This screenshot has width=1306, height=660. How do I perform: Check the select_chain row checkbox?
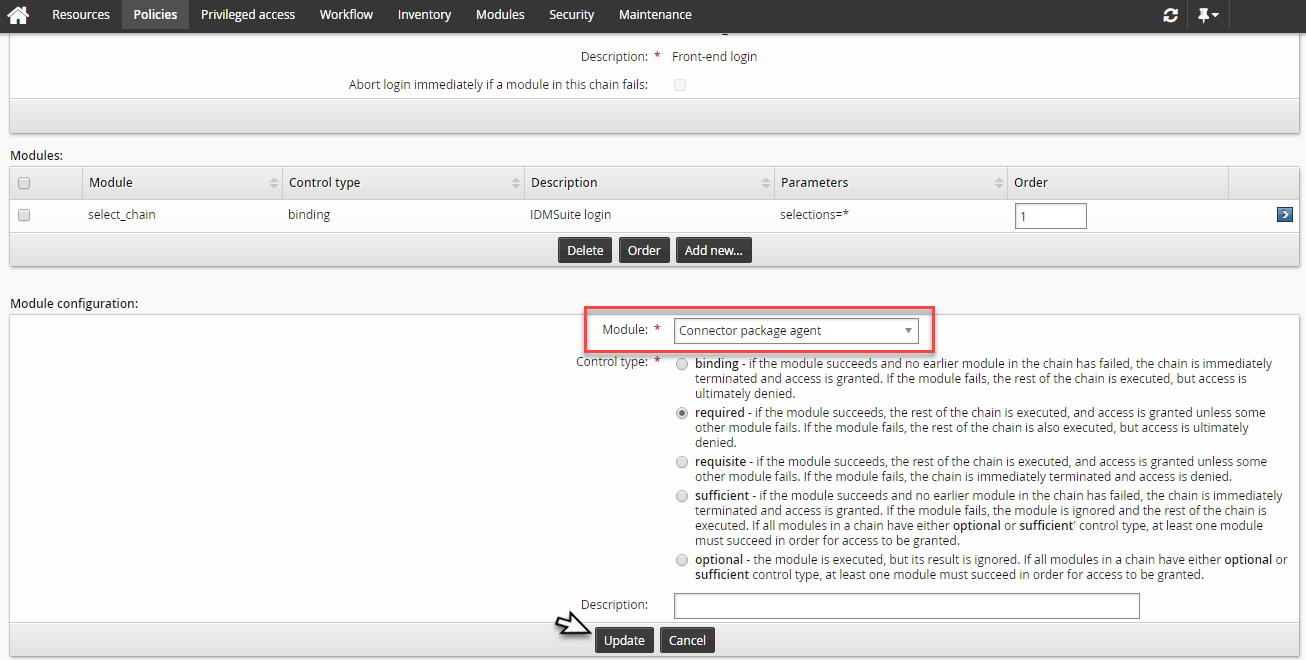point(24,215)
